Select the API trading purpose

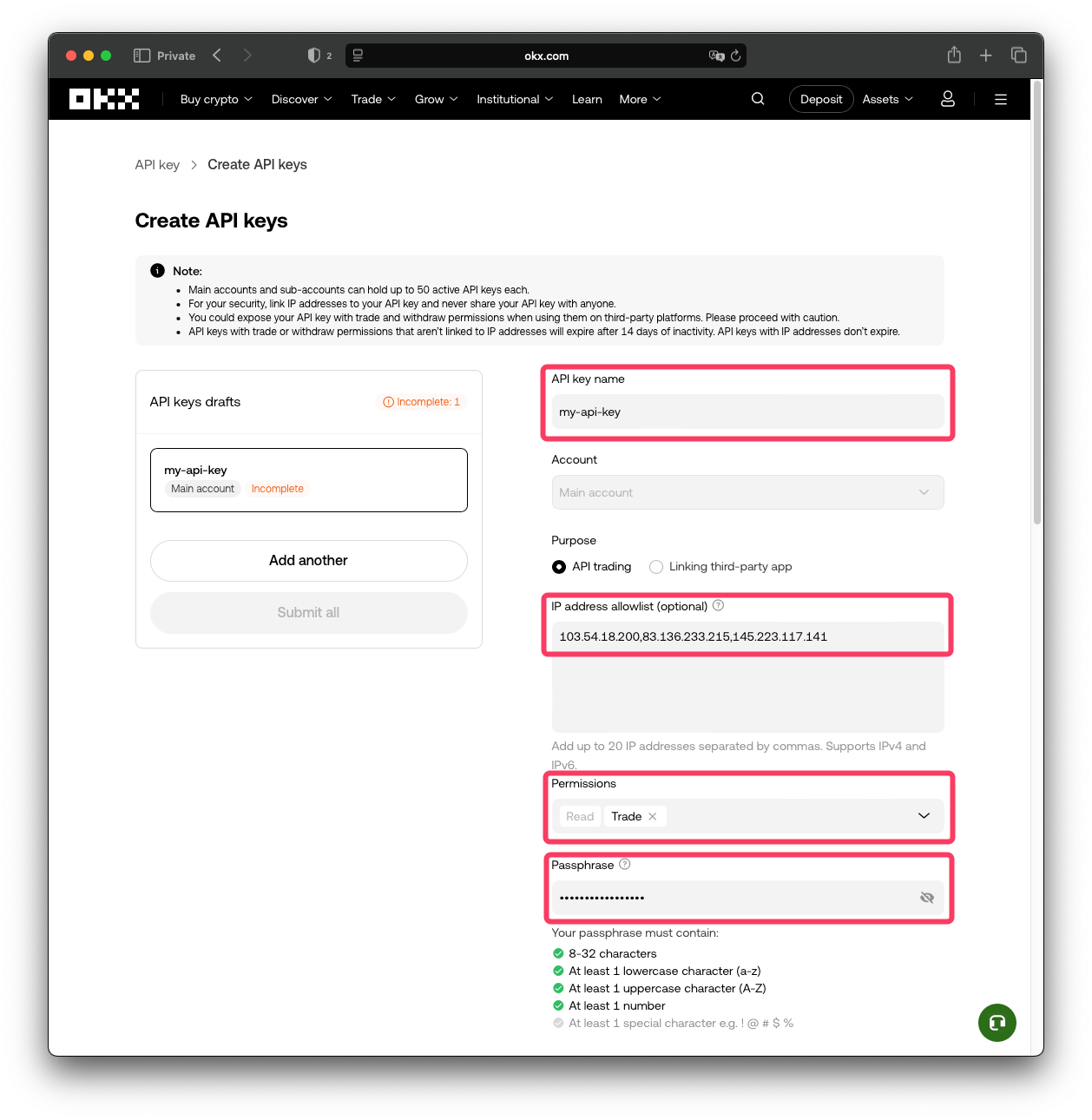558,566
